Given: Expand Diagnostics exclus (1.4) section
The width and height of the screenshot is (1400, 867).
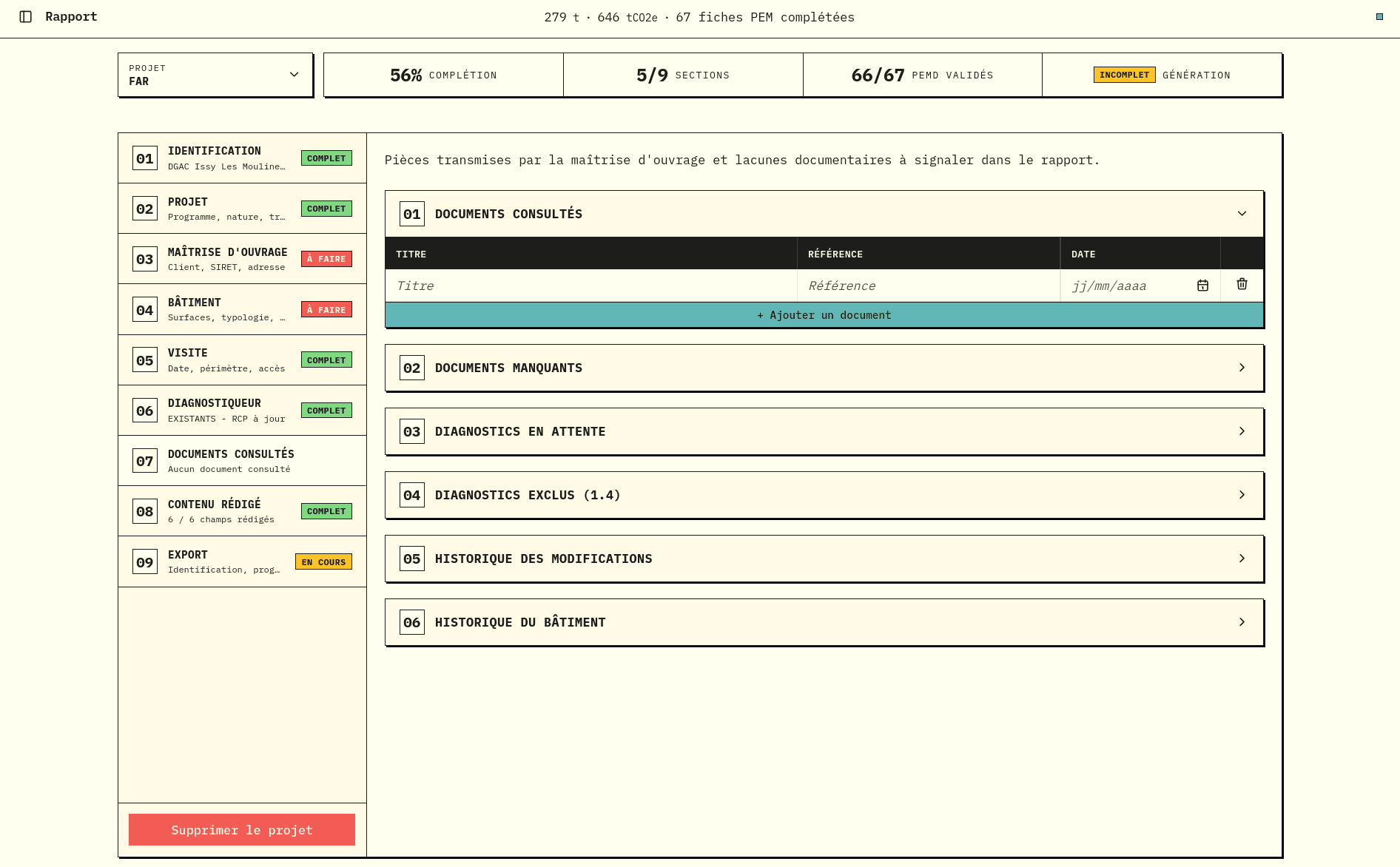Looking at the screenshot, I should [x=824, y=495].
